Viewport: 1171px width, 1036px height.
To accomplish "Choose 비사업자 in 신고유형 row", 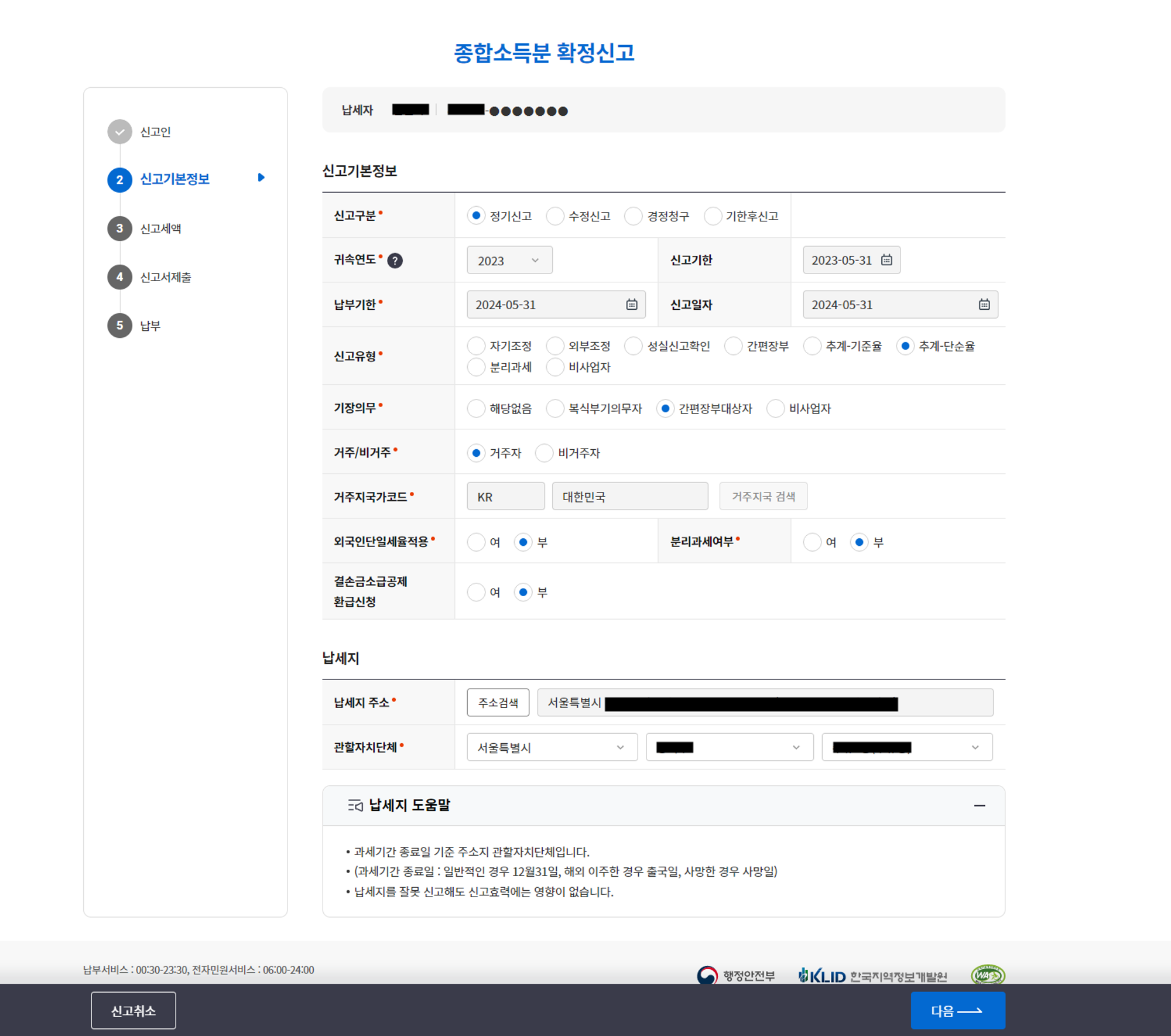I will click(555, 367).
